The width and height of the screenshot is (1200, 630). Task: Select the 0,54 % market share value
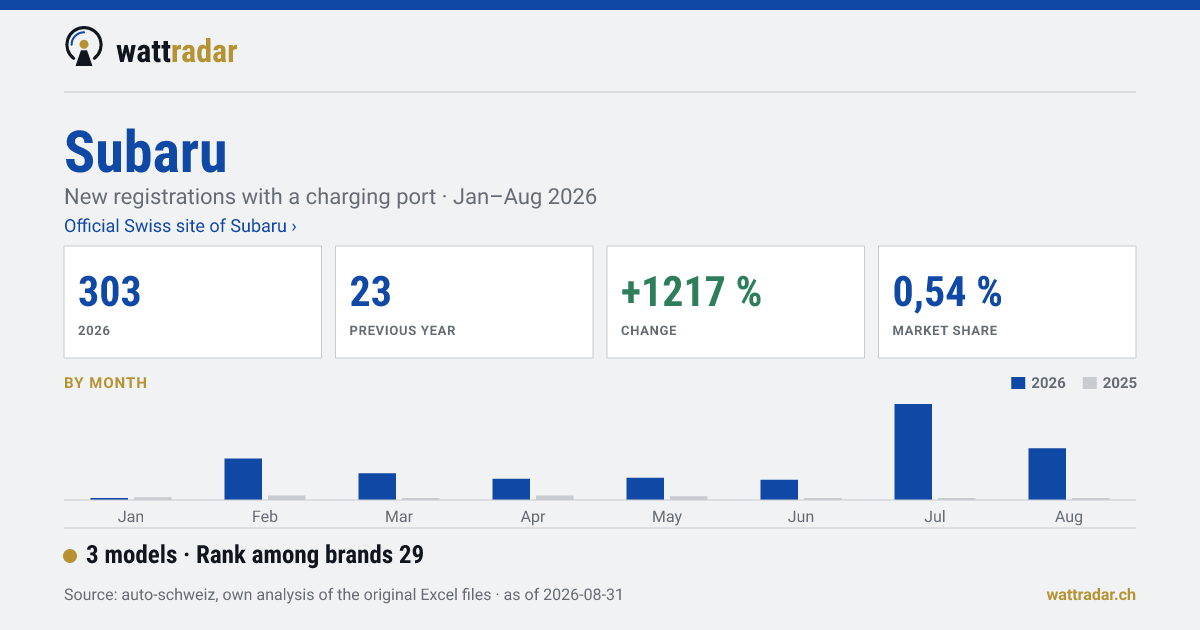947,292
